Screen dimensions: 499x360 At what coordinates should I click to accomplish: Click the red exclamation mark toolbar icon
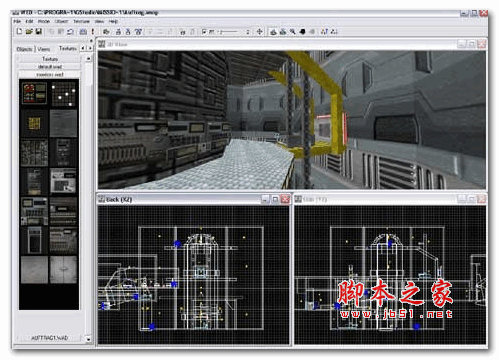coord(93,32)
